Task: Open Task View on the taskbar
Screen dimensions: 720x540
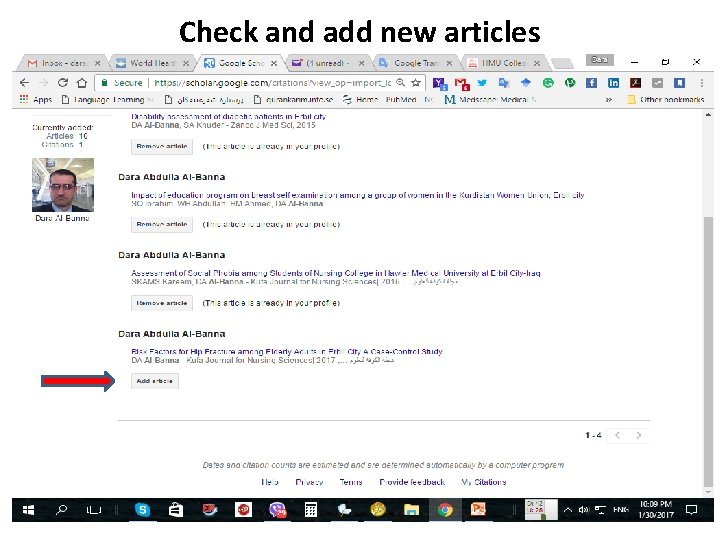Action: point(94,510)
